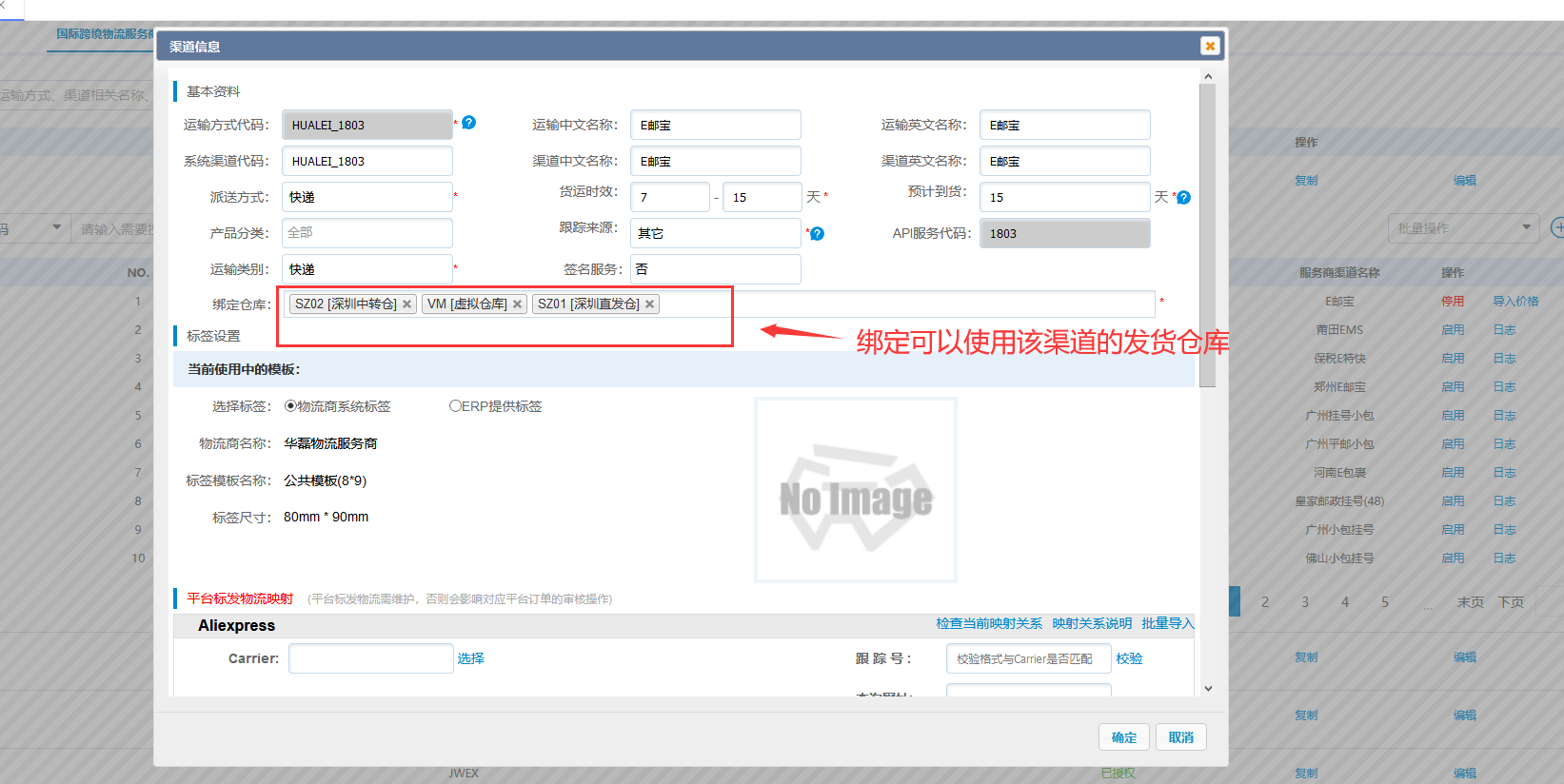Remove SZ02 深圳中转仓 warehouse tag
The height and width of the screenshot is (784, 1564).
pyautogui.click(x=407, y=304)
